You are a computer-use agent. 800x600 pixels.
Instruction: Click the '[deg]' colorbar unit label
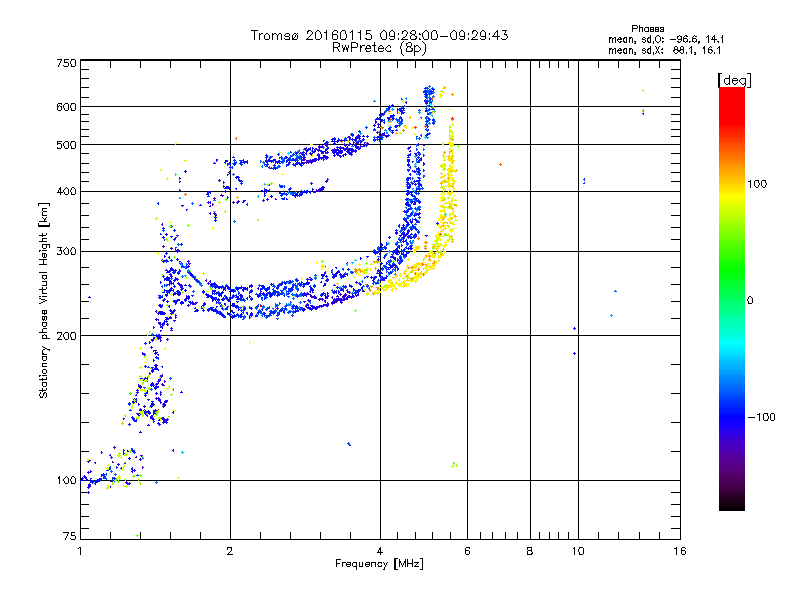735,80
